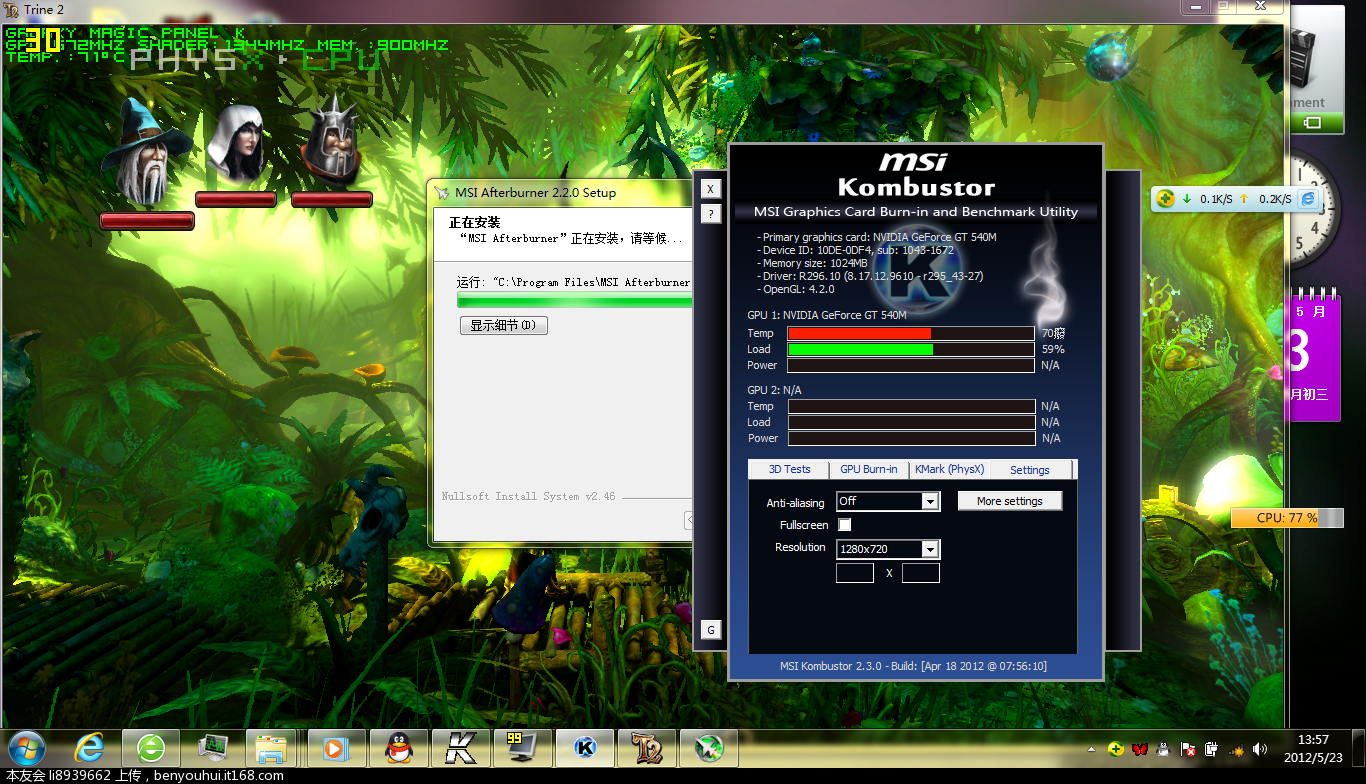This screenshot has height=784, width=1366.
Task: Click the volume speaker tray icon
Action: (1259, 748)
